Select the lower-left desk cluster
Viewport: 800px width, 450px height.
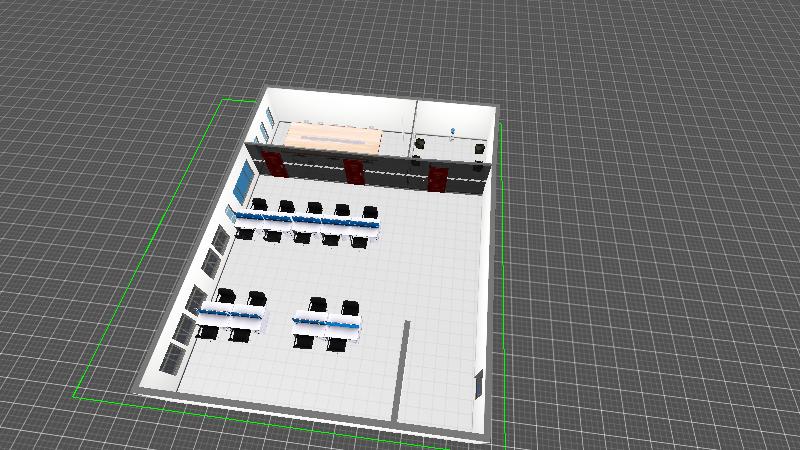234,316
